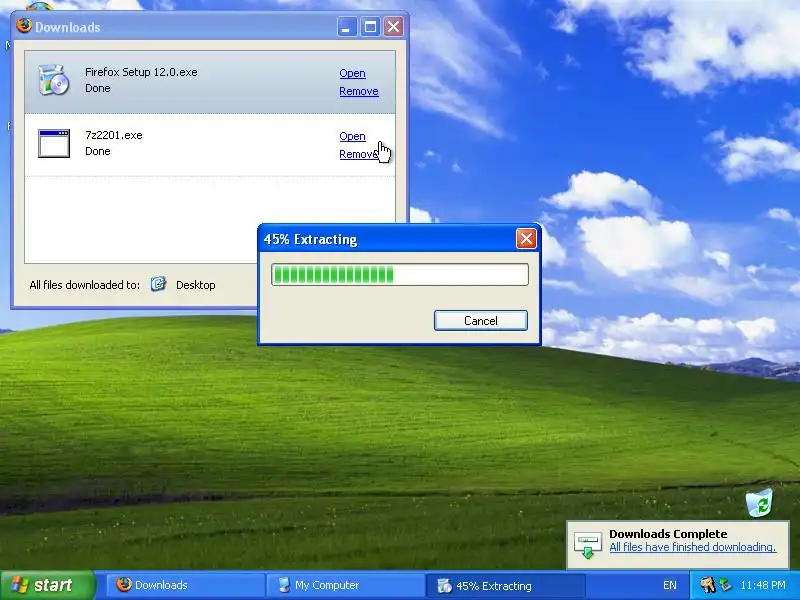Viewport: 800px width, 600px height.
Task: Click the 11:48 PM system clock
Action: click(x=763, y=585)
